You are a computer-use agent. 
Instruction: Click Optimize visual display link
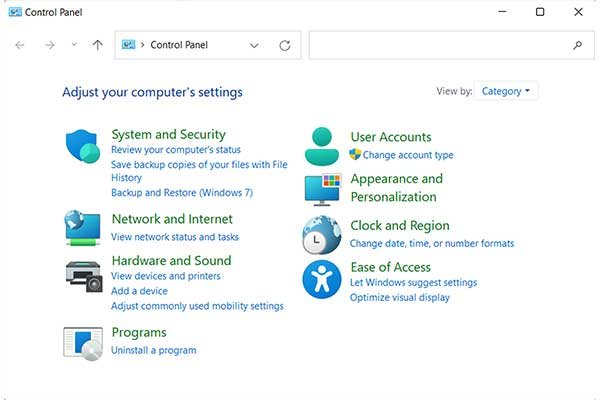399,297
